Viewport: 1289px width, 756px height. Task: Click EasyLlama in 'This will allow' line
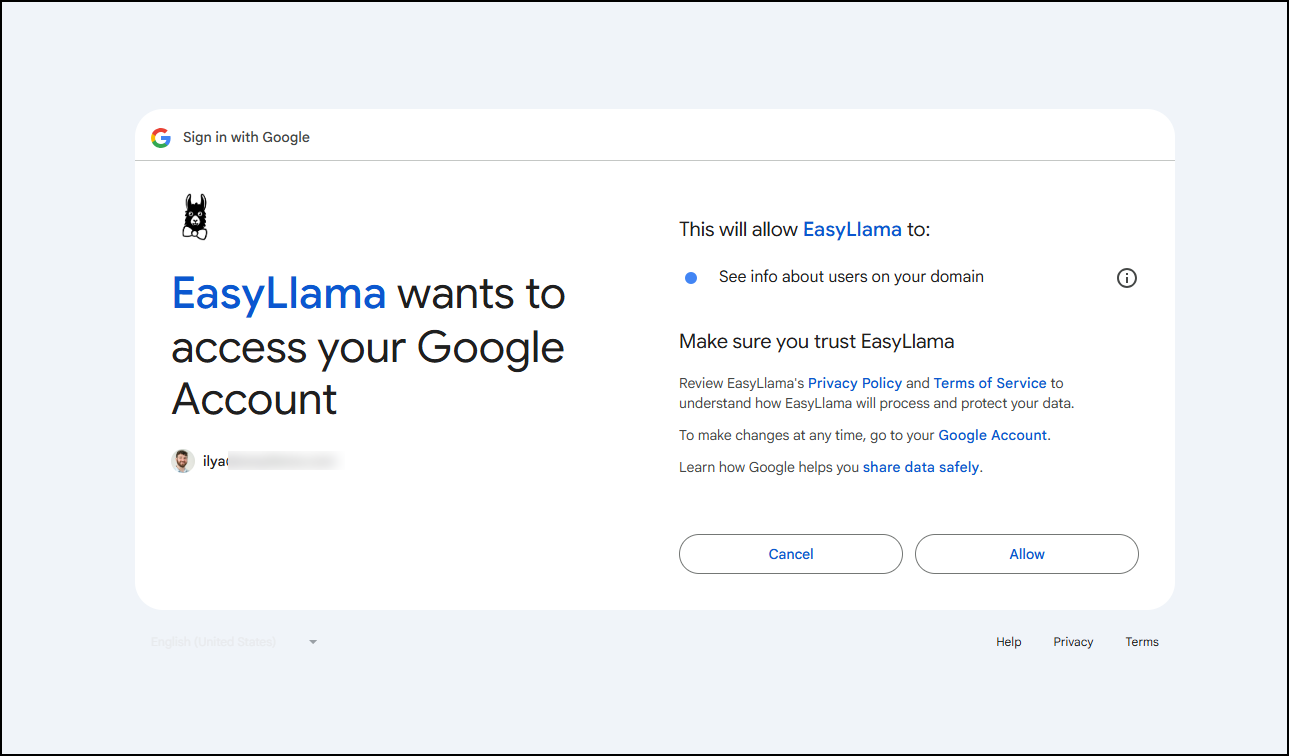click(852, 229)
